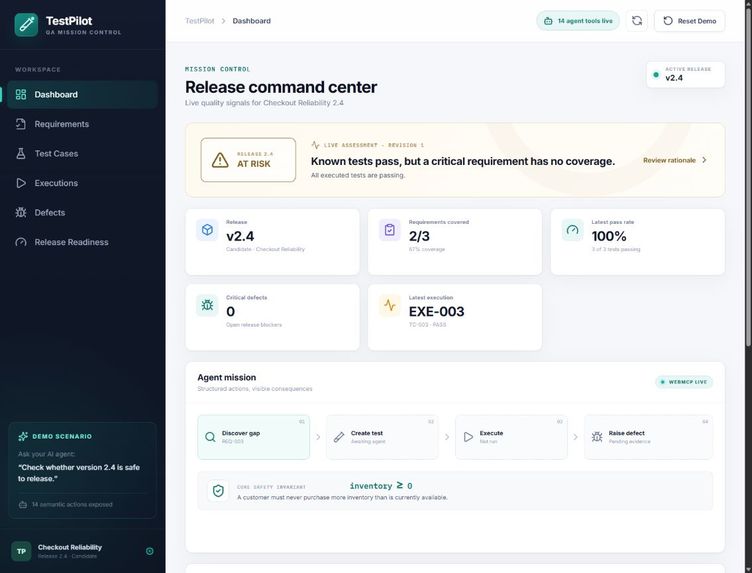Click the inventory ≥ 0 invariant text
Screen dimensions: 752x573
tap(381, 486)
